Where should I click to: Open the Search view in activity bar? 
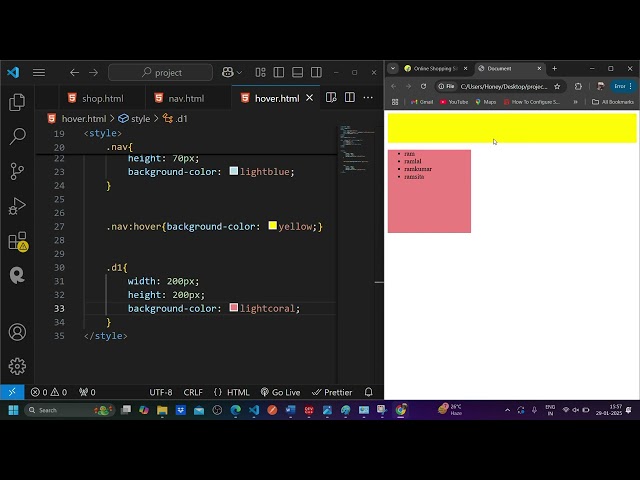[x=17, y=136]
